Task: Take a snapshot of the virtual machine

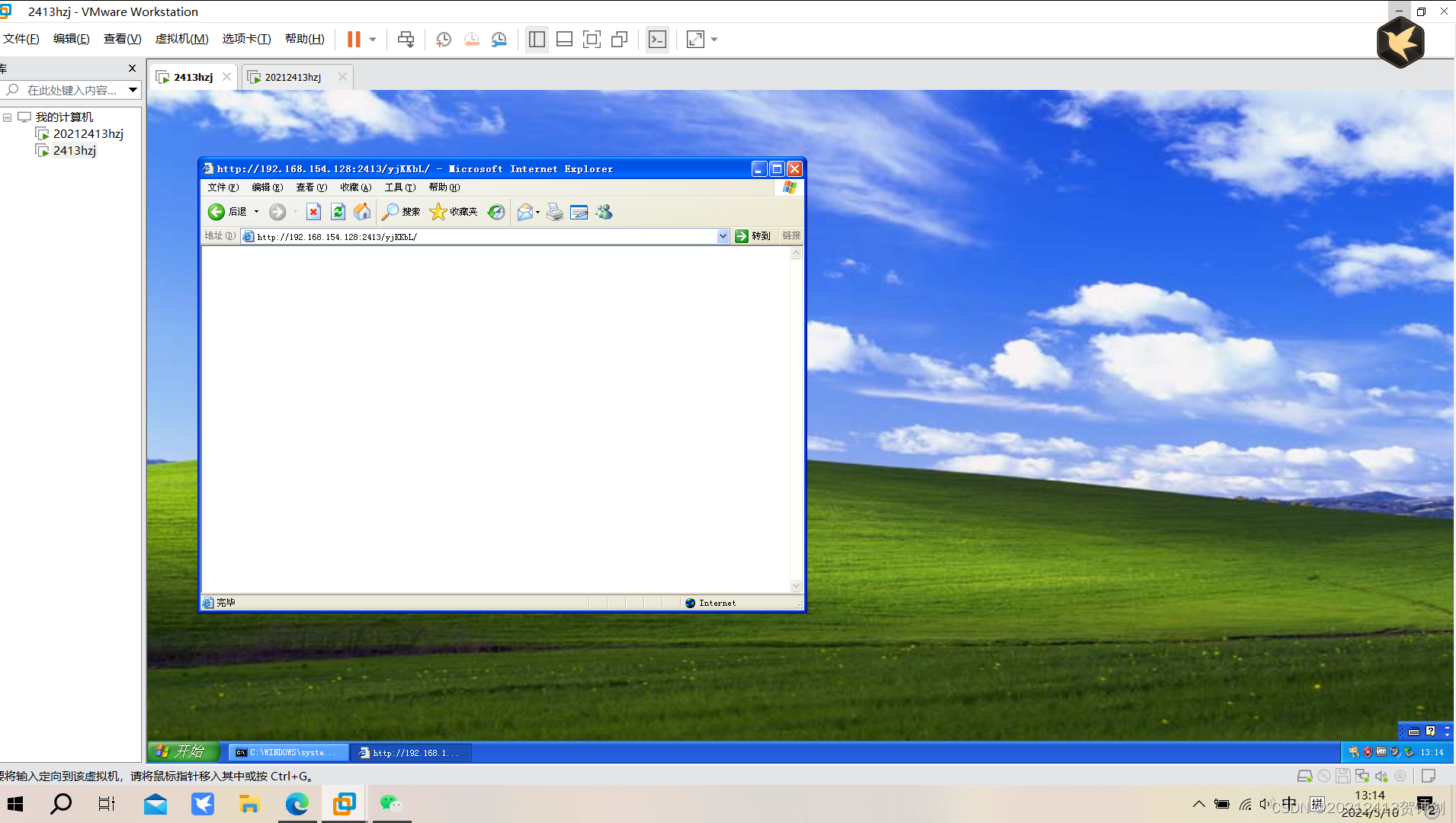Action: click(x=444, y=40)
